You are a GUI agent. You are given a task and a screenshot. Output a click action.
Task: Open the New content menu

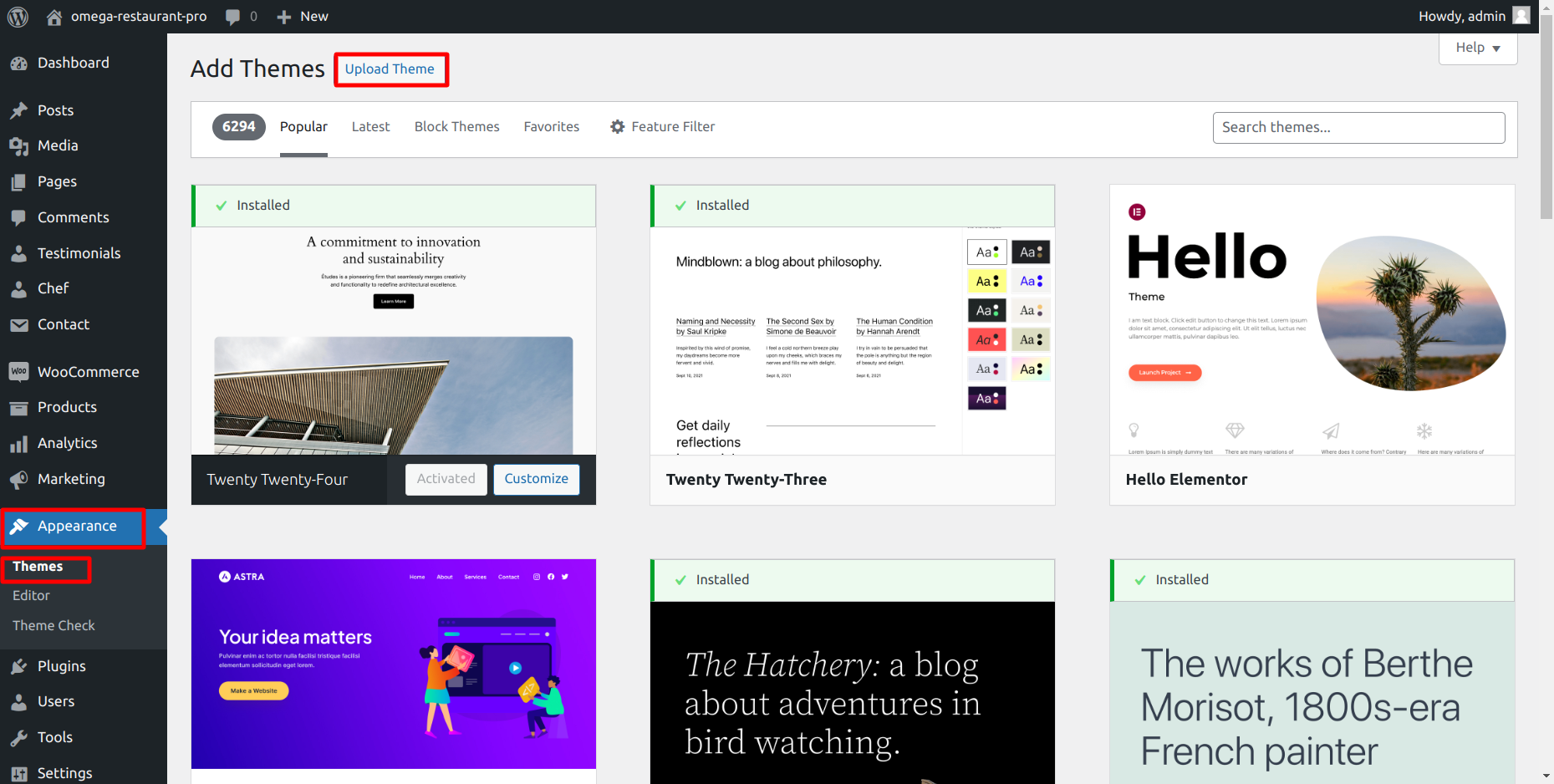point(303,17)
